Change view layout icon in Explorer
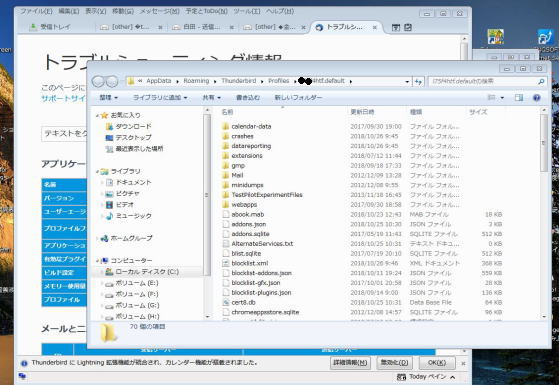This screenshot has height=385, width=559. (491, 97)
